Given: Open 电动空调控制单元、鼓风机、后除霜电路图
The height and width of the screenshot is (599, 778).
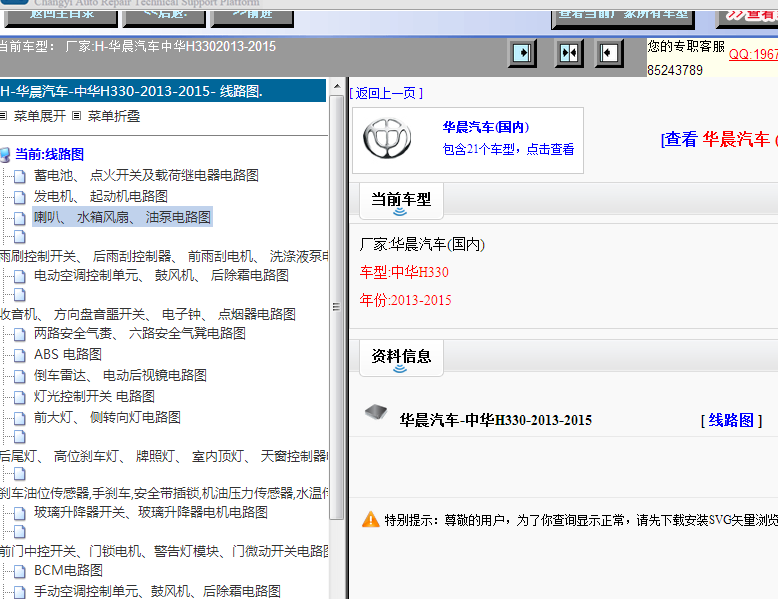Looking at the screenshot, I should tap(161, 275).
